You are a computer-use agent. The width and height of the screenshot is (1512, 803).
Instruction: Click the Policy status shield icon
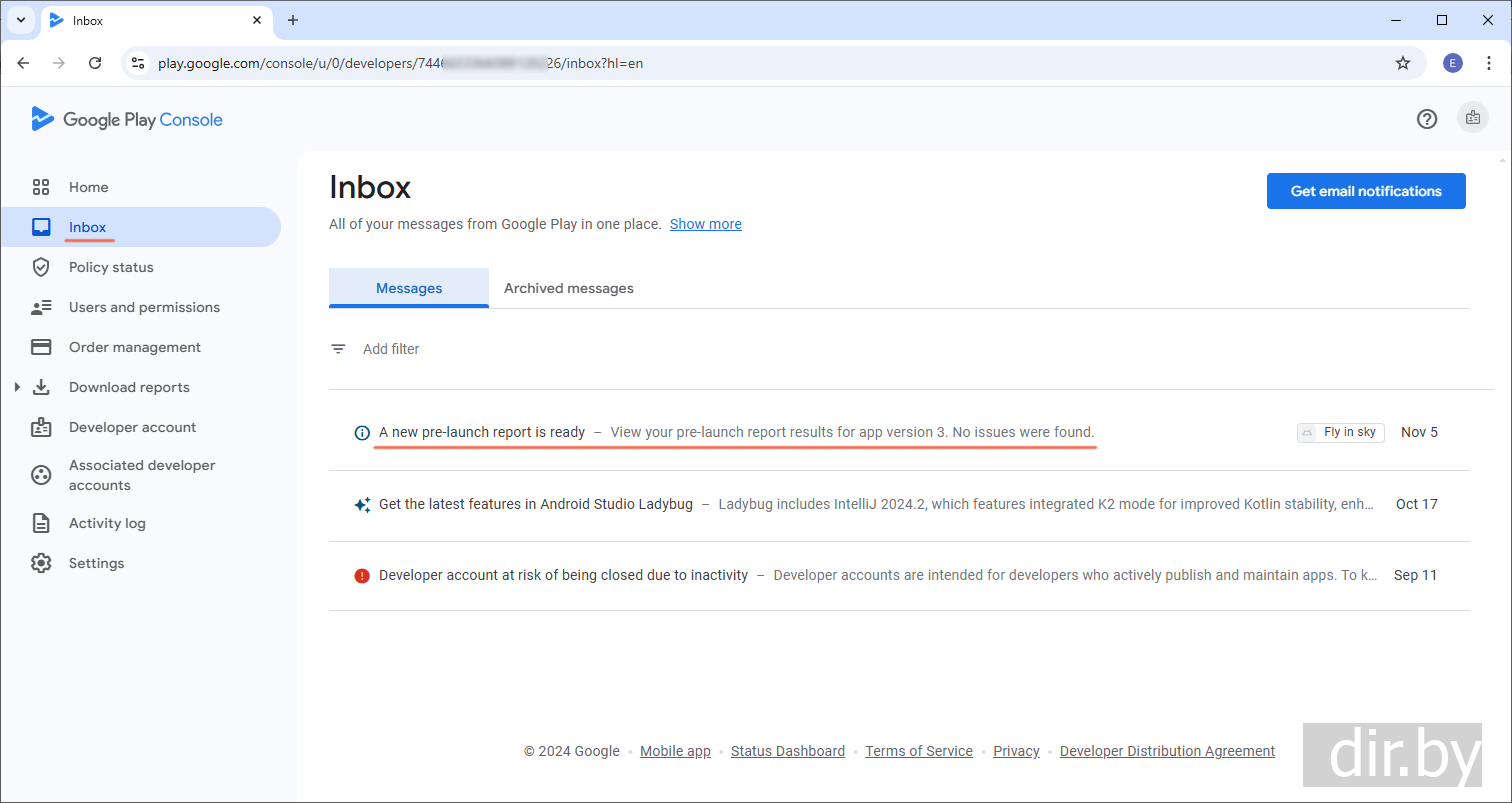41,267
